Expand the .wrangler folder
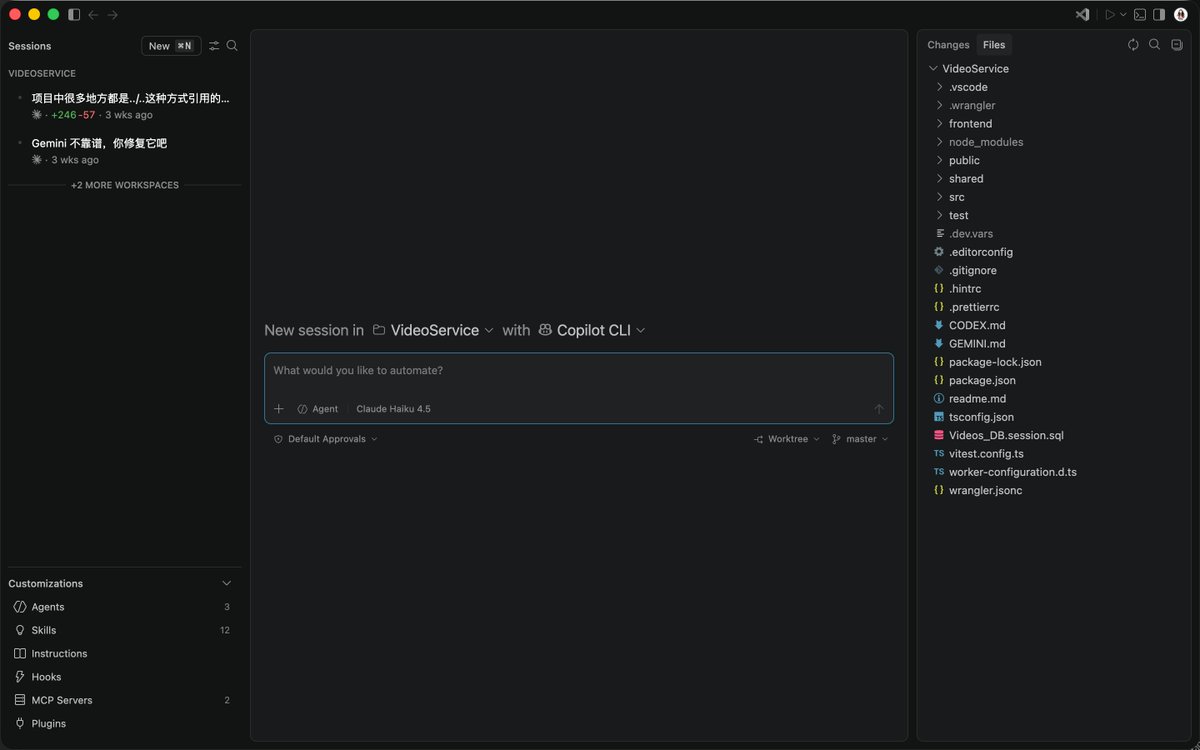This screenshot has height=750, width=1200. point(1054,105)
